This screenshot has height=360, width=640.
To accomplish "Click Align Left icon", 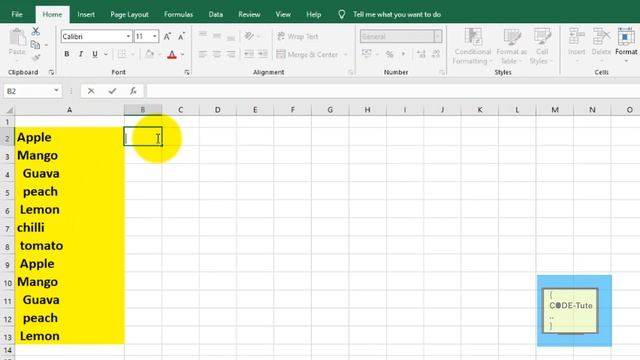I will coord(203,54).
